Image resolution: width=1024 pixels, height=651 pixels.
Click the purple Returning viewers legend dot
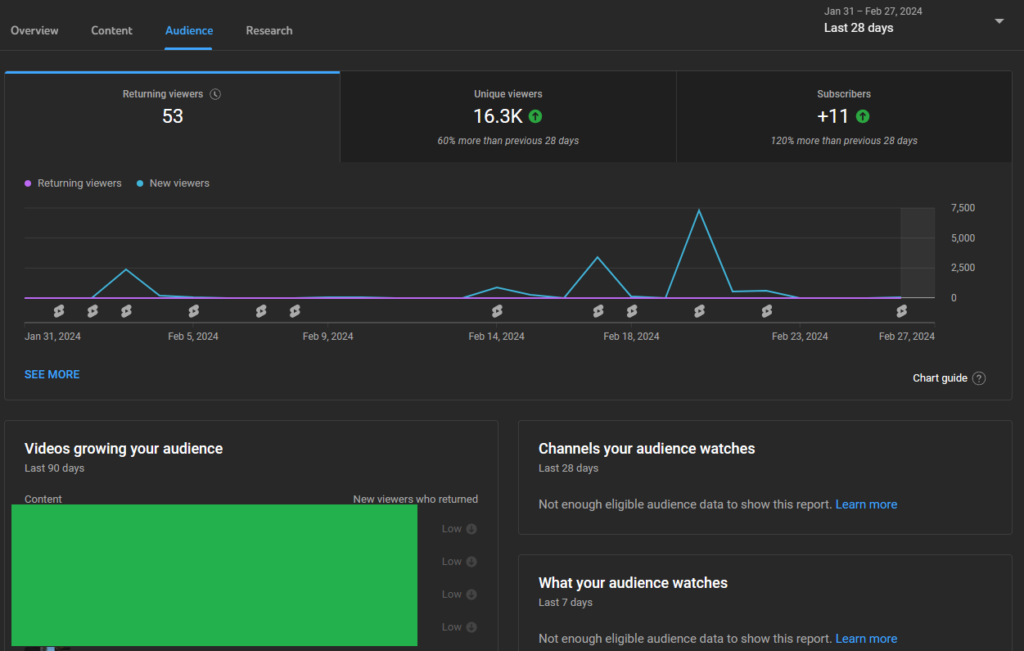tap(28, 184)
